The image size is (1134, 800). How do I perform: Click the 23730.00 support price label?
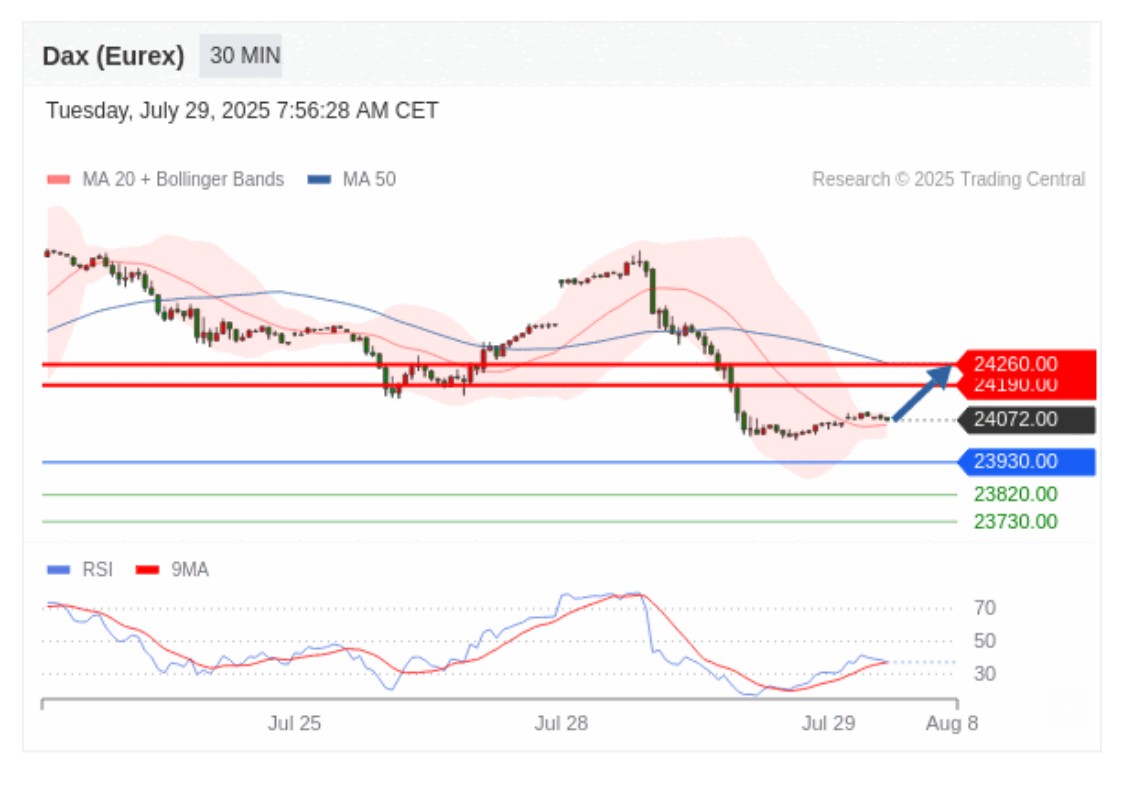point(1015,522)
